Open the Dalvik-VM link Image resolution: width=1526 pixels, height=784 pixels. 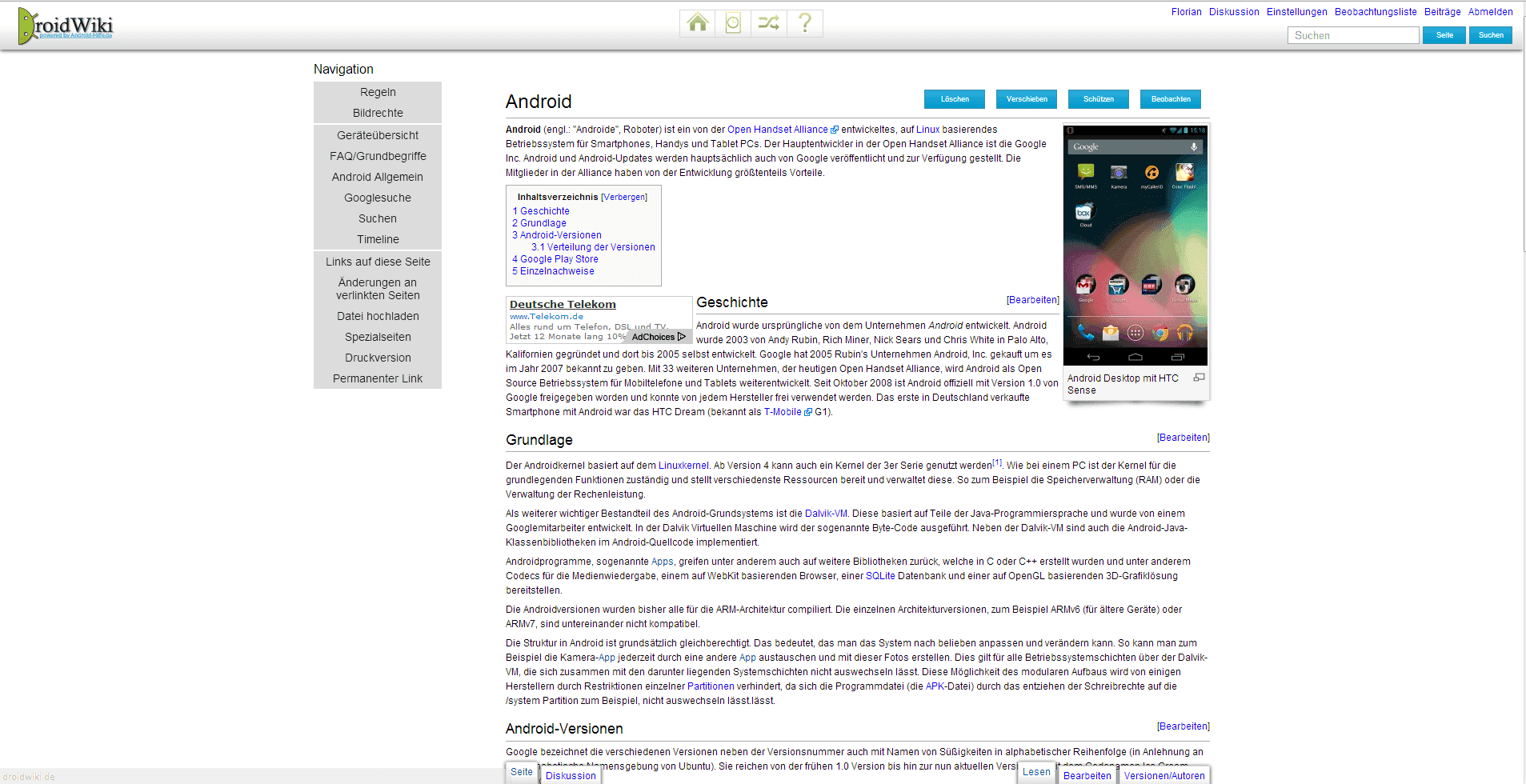click(x=826, y=514)
